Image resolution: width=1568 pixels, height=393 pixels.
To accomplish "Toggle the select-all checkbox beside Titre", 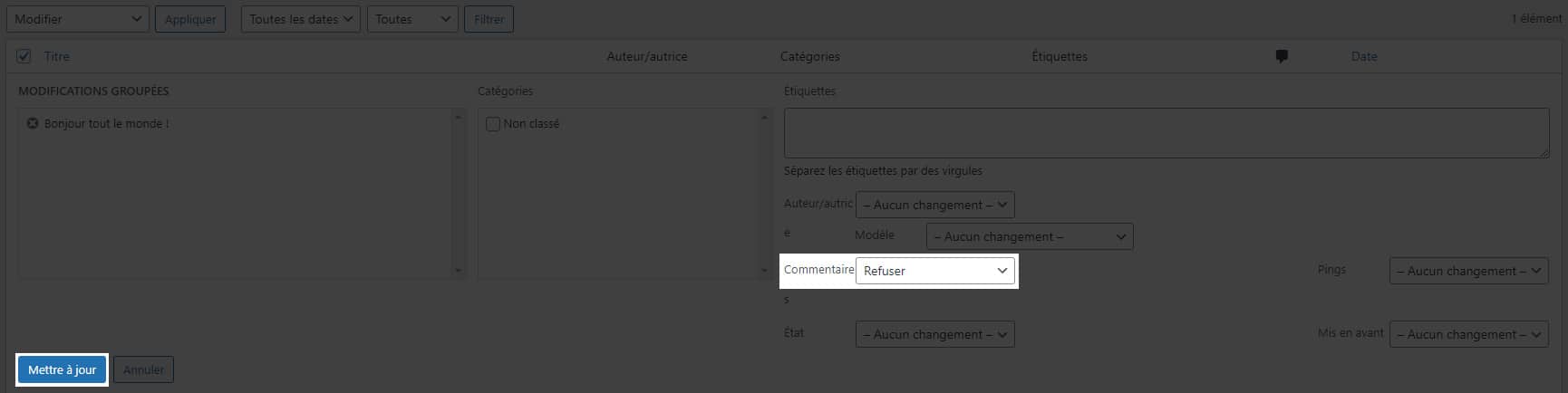I will (24, 56).
